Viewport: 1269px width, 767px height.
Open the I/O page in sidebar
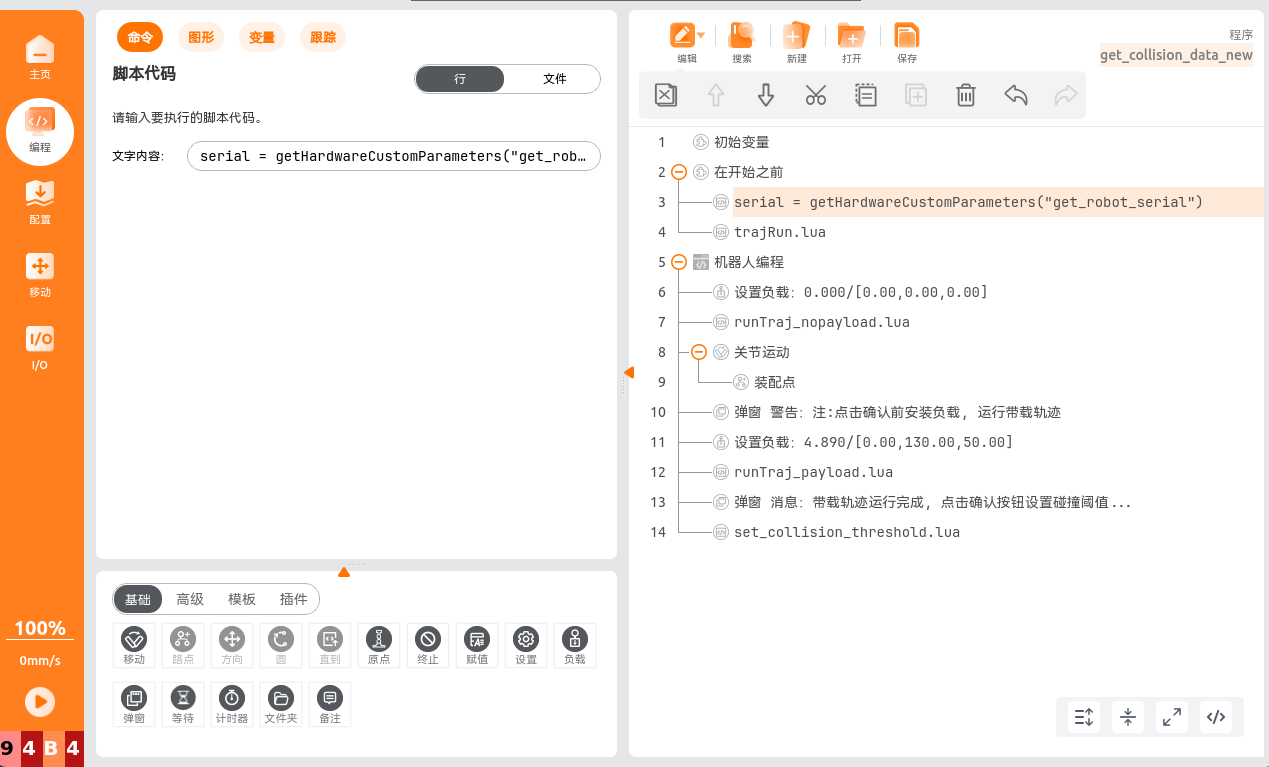40,347
